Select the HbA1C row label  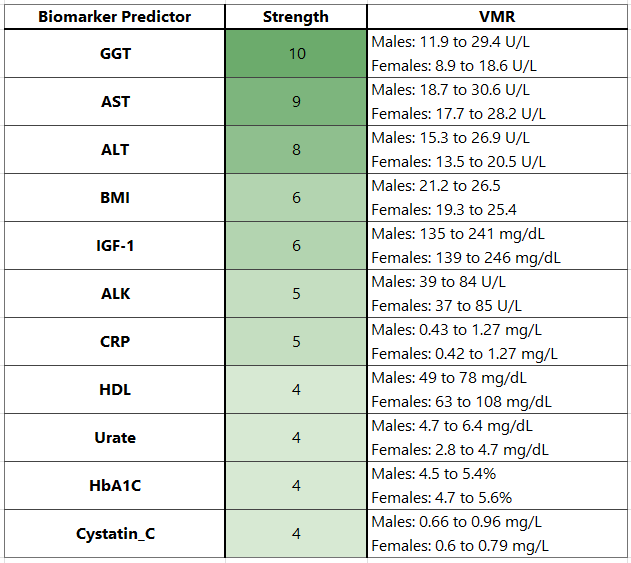pos(115,486)
